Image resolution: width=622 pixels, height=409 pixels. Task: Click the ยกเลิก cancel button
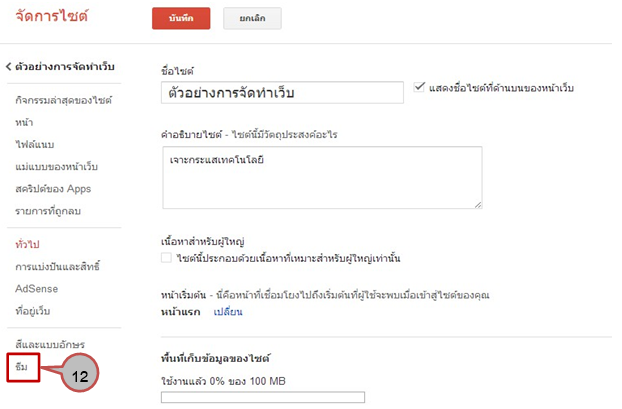(252, 18)
